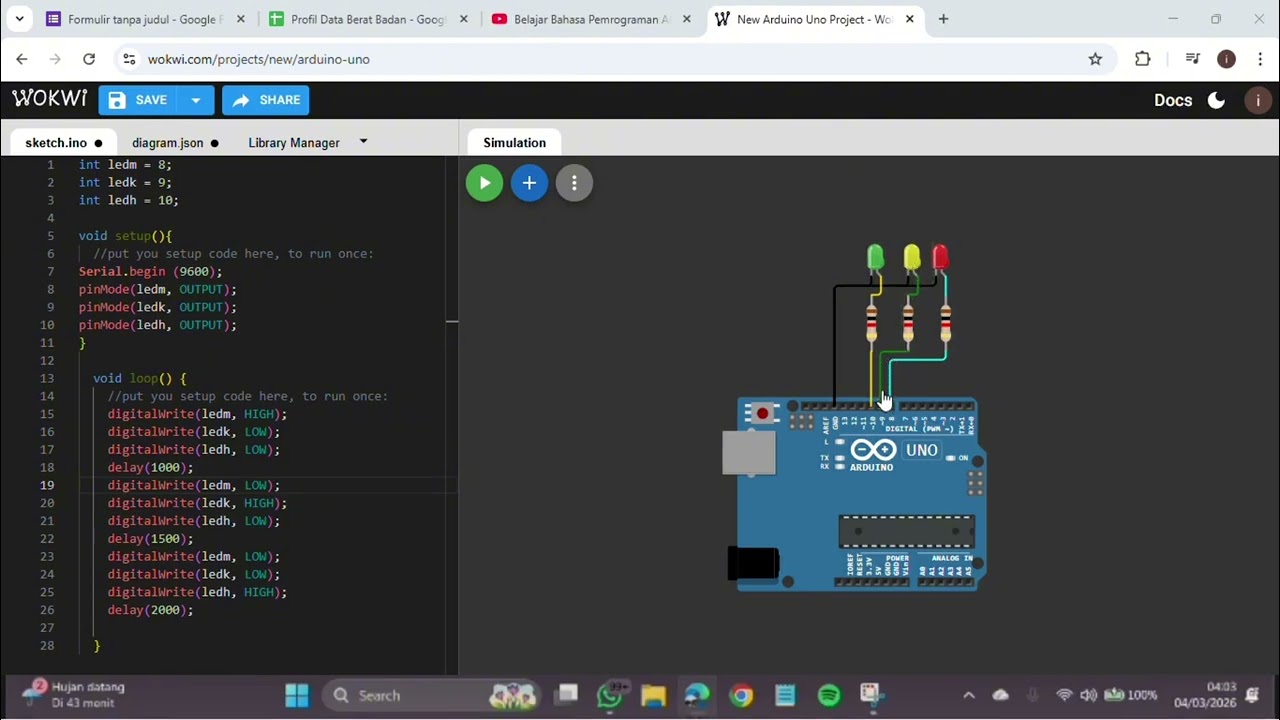Click the 'delay(1500);' code line
The height and width of the screenshot is (720, 1280).
tap(150, 538)
